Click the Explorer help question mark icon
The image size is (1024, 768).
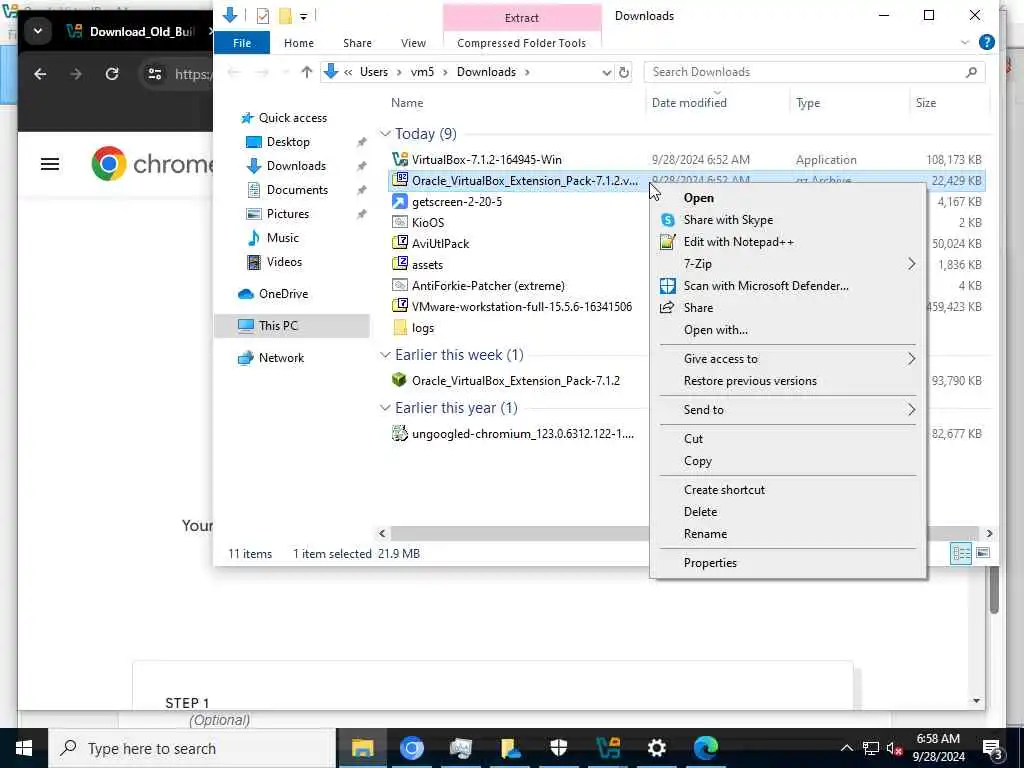[x=986, y=42]
